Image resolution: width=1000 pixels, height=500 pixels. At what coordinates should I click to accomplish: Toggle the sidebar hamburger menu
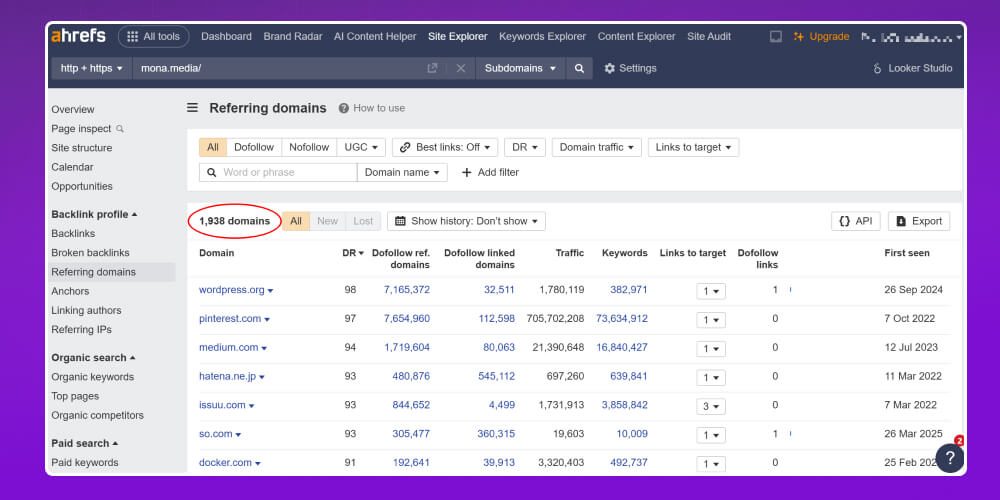(x=193, y=108)
